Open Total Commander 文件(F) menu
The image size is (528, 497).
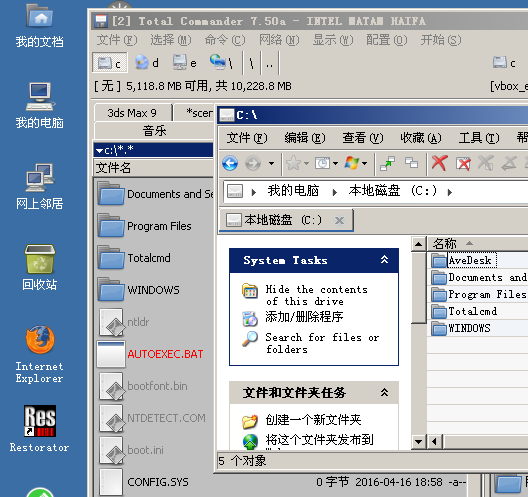coord(117,40)
